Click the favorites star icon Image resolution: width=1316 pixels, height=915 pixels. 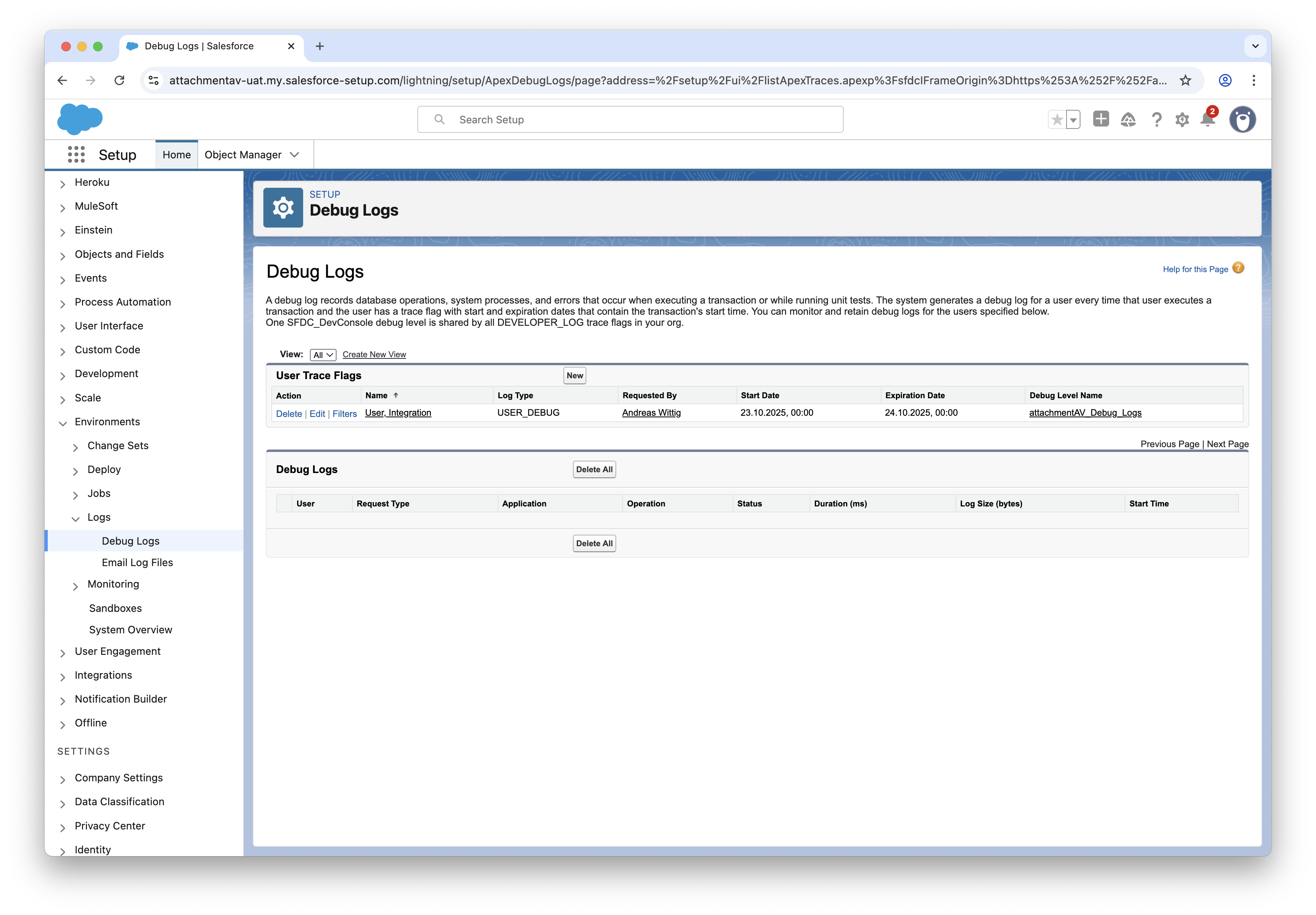click(1057, 120)
